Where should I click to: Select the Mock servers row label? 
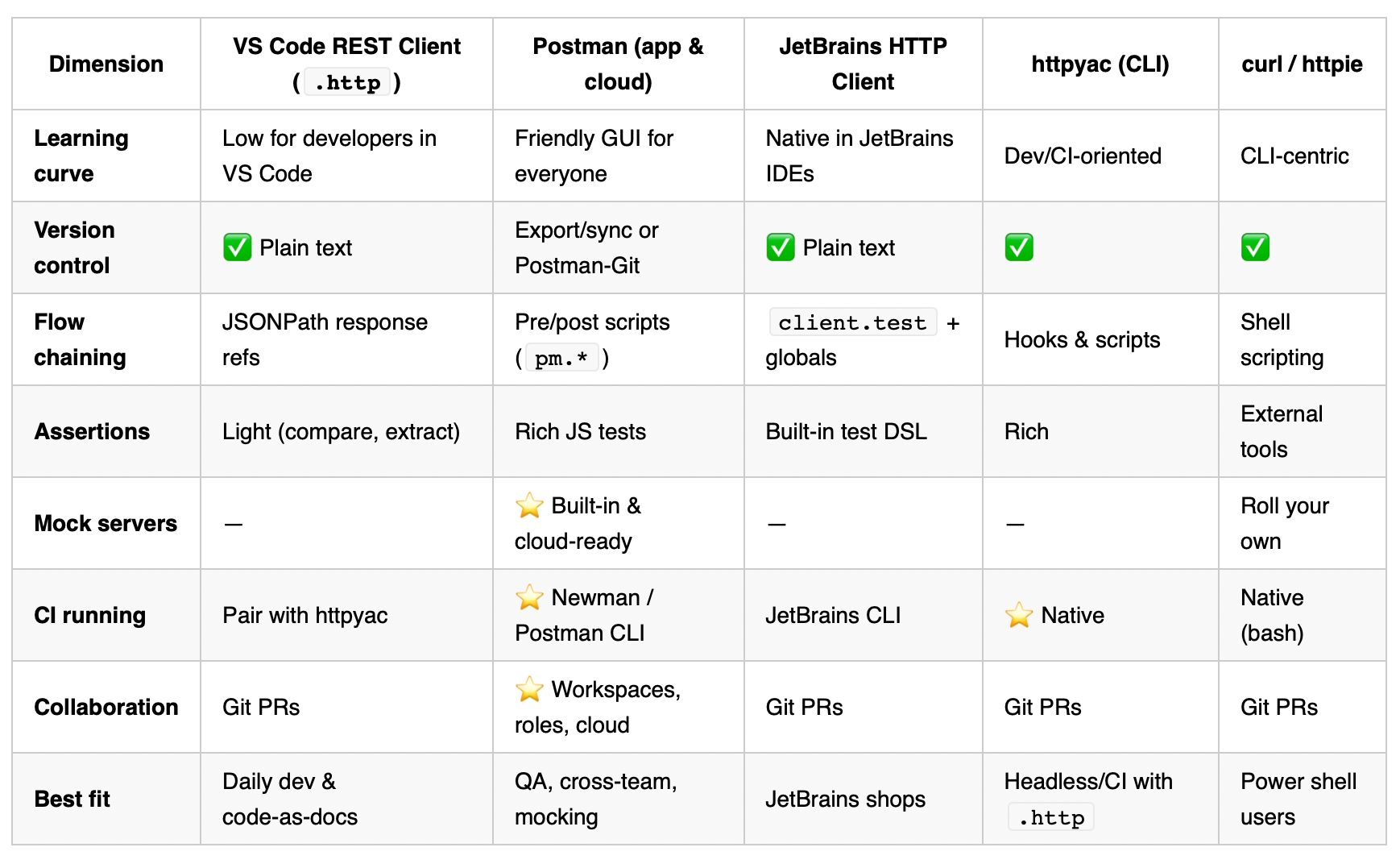(106, 523)
